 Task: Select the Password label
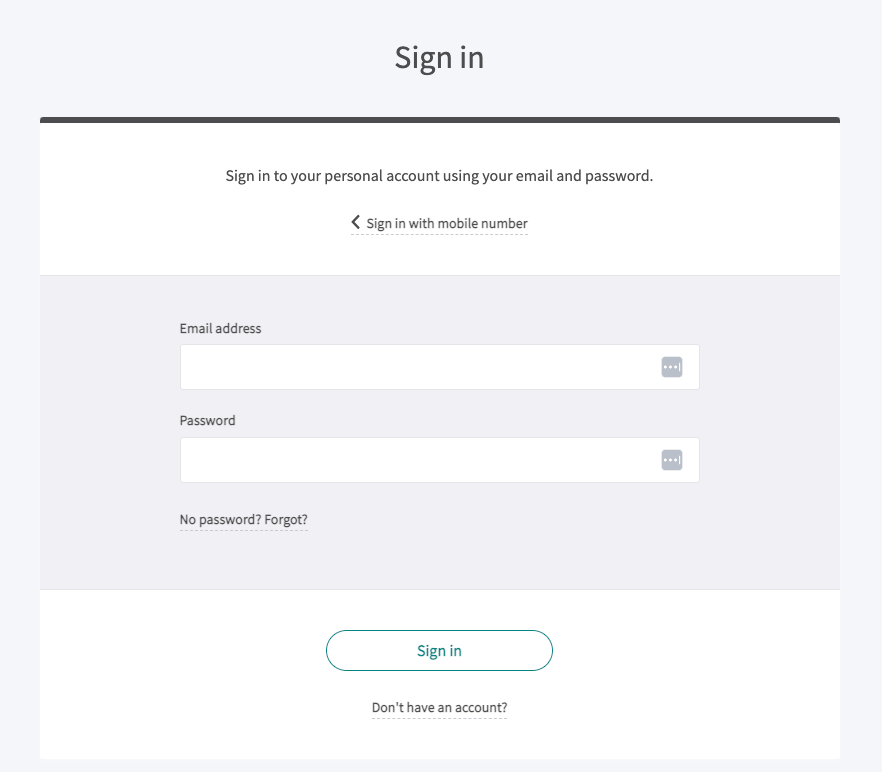[207, 420]
